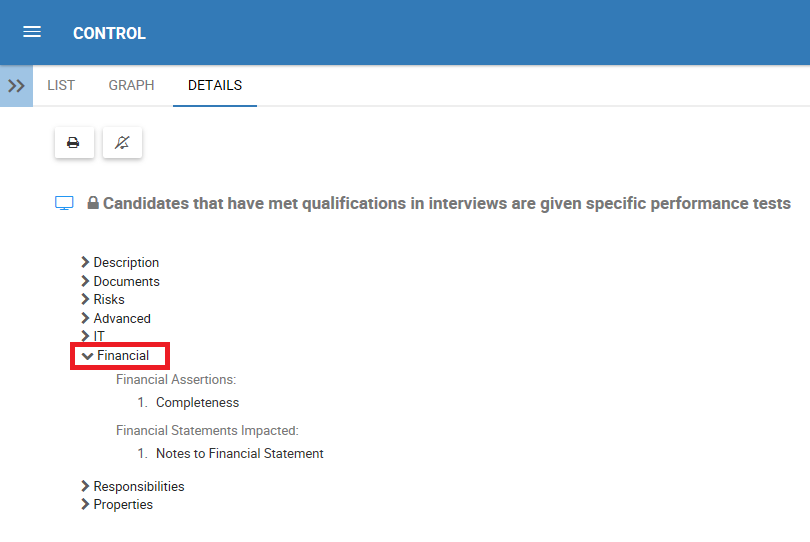Expand the Responsibilities section
The width and height of the screenshot is (810, 542).
[x=138, y=487]
